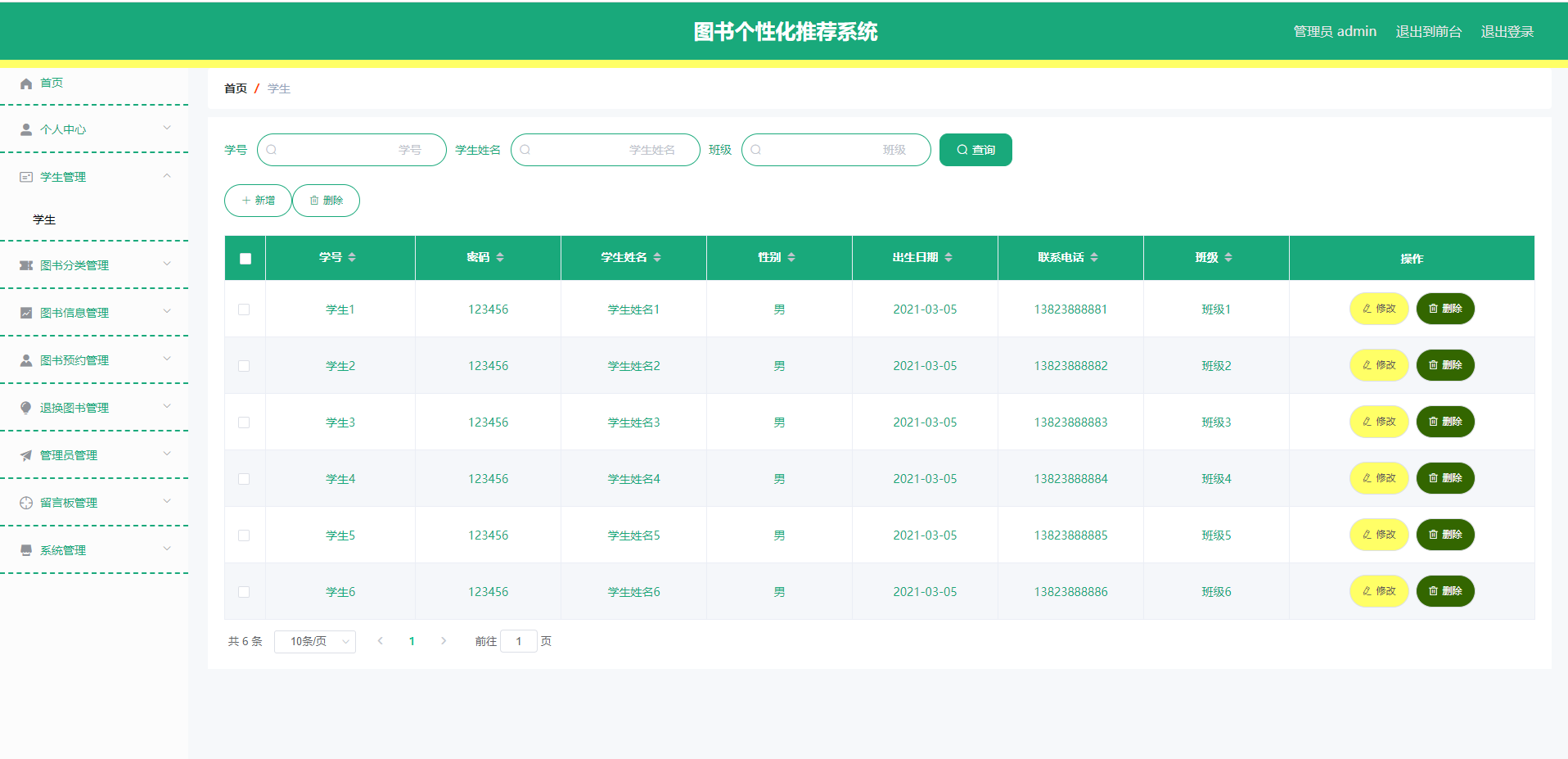Click 删除 for the 学生4 row
1568x759 pixels.
(1445, 478)
